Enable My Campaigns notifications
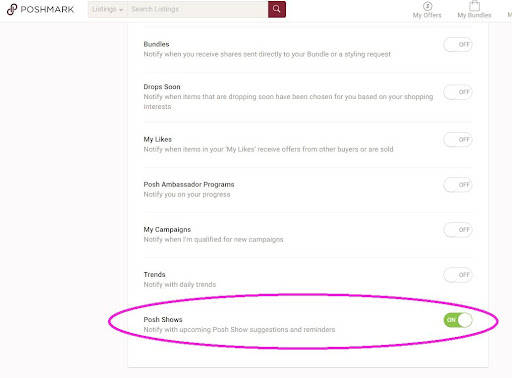 pos(458,230)
